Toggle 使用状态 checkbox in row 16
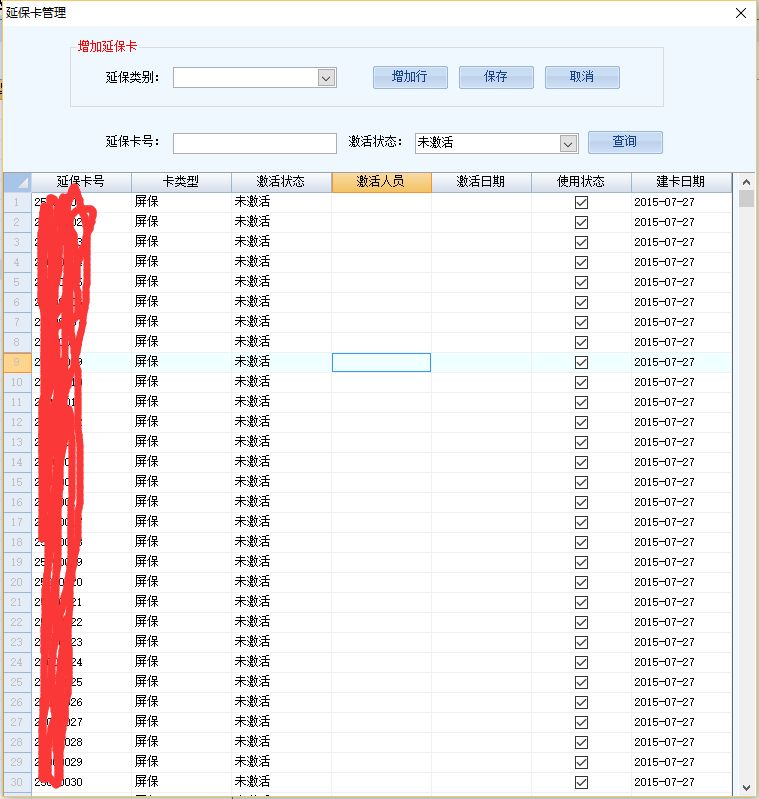 coord(581,502)
